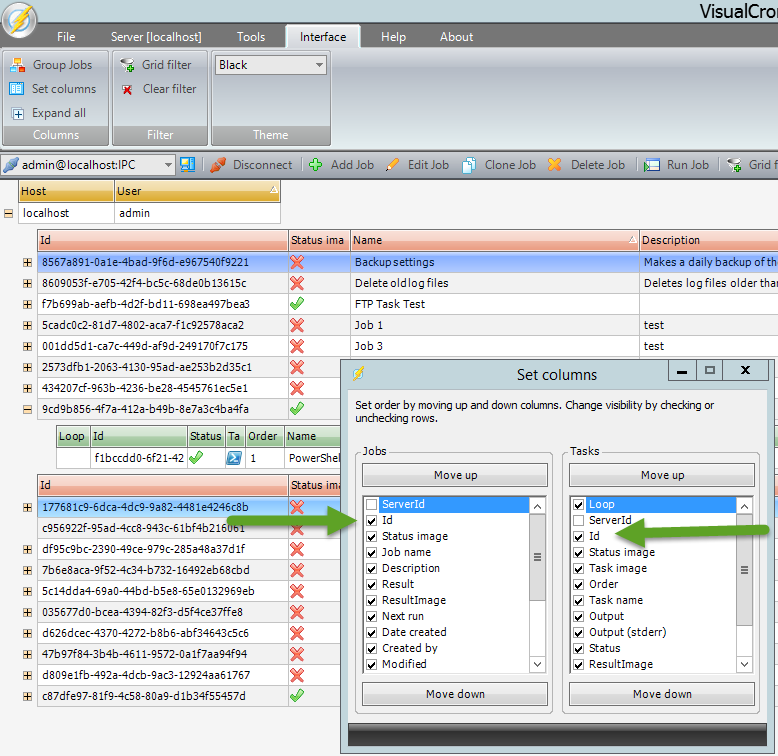Image resolution: width=778 pixels, height=756 pixels.
Task: Click Move down button under Tasks
Action: pos(662,694)
